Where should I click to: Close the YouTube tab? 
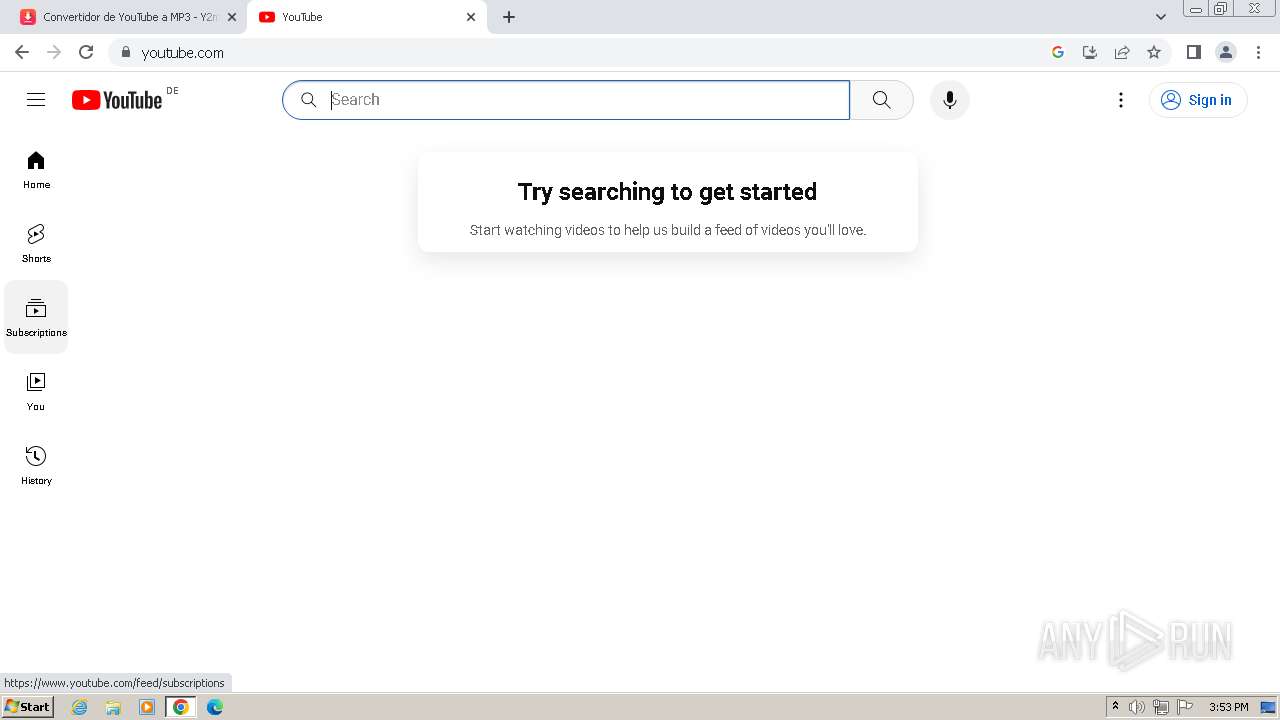click(x=471, y=17)
